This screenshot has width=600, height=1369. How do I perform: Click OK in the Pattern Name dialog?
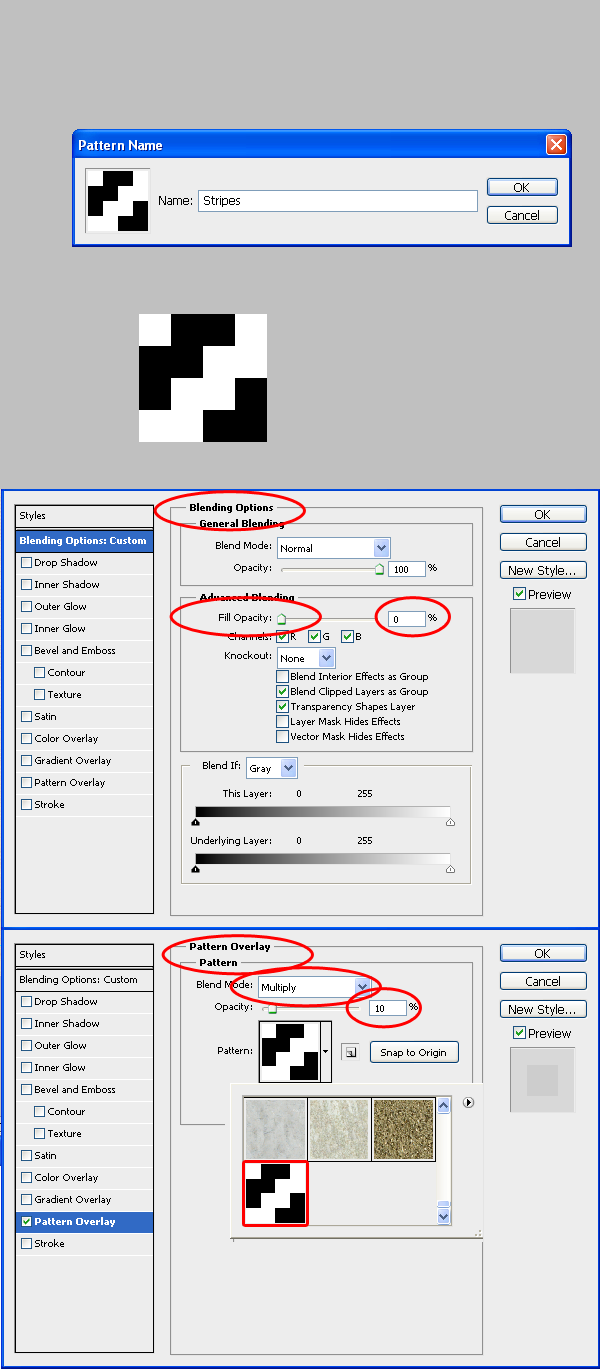pyautogui.click(x=521, y=187)
